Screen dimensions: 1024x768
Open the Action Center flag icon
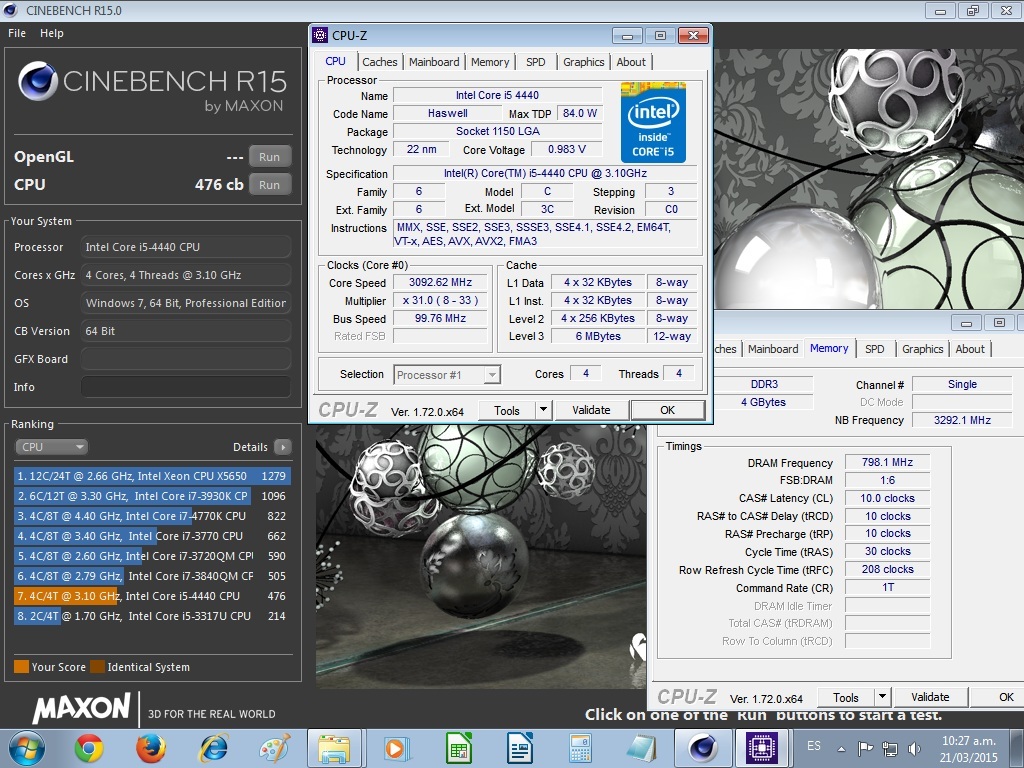click(865, 748)
